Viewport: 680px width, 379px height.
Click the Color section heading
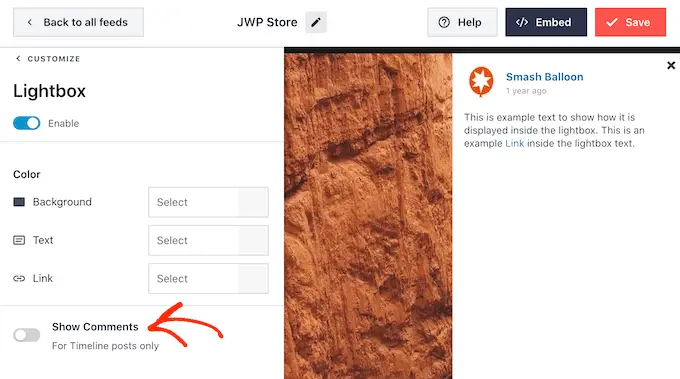[x=26, y=174]
